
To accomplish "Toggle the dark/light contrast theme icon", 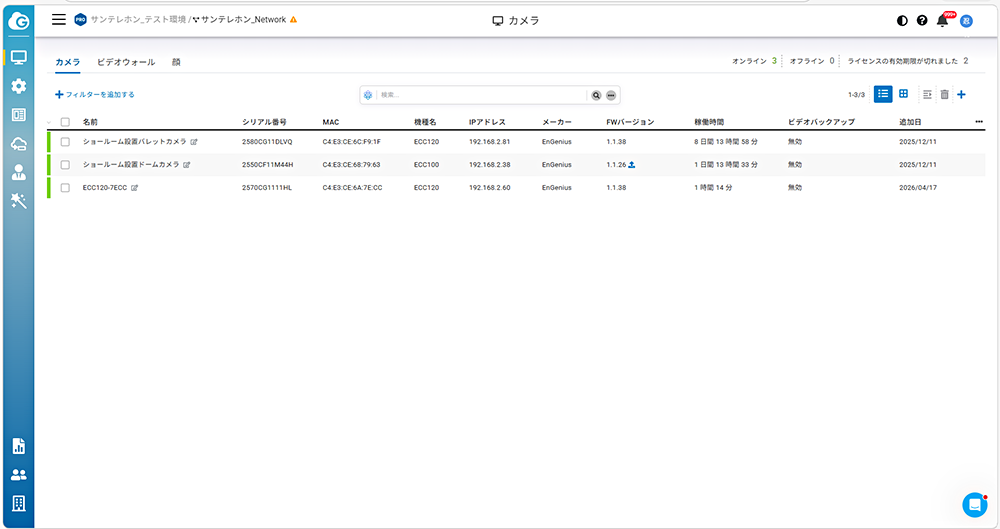I will (902, 20).
